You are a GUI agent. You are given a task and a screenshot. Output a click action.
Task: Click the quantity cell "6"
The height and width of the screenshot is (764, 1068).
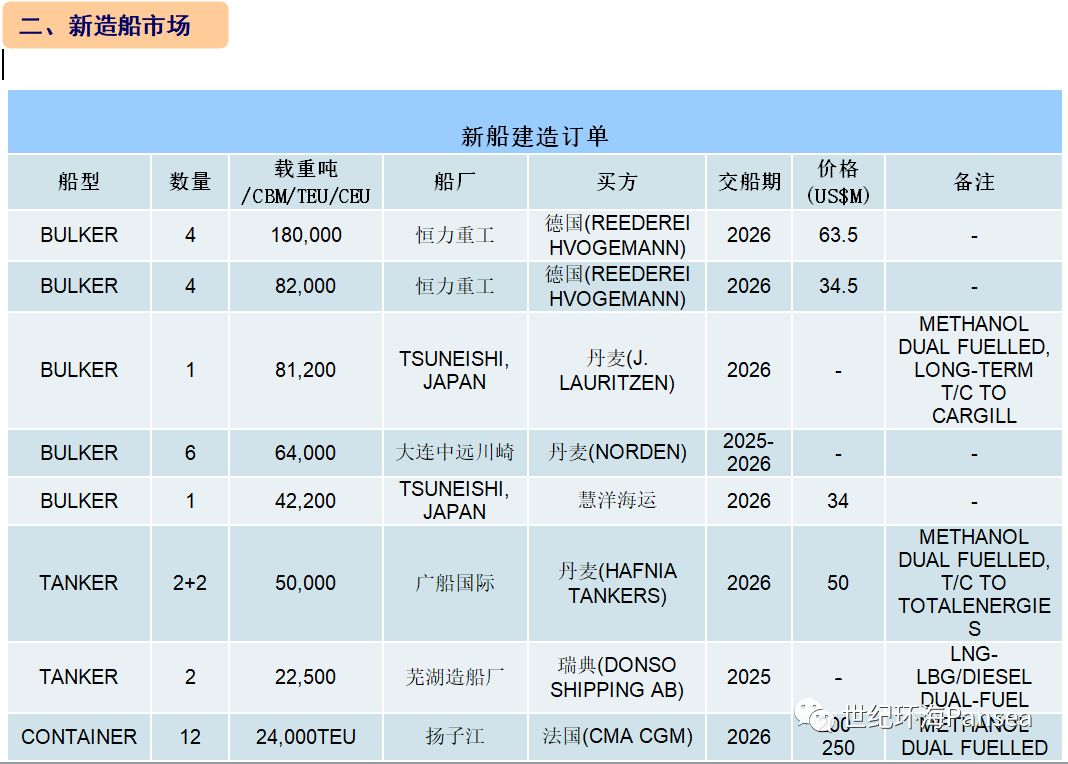tap(190, 453)
